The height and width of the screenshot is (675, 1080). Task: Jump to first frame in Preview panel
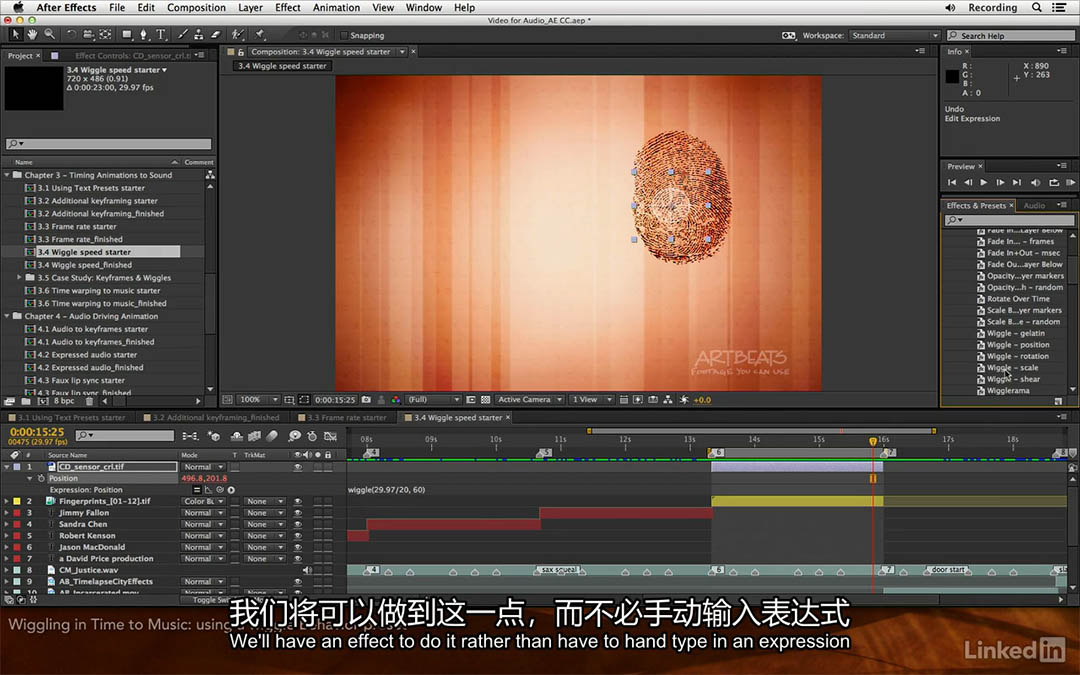pyautogui.click(x=952, y=183)
